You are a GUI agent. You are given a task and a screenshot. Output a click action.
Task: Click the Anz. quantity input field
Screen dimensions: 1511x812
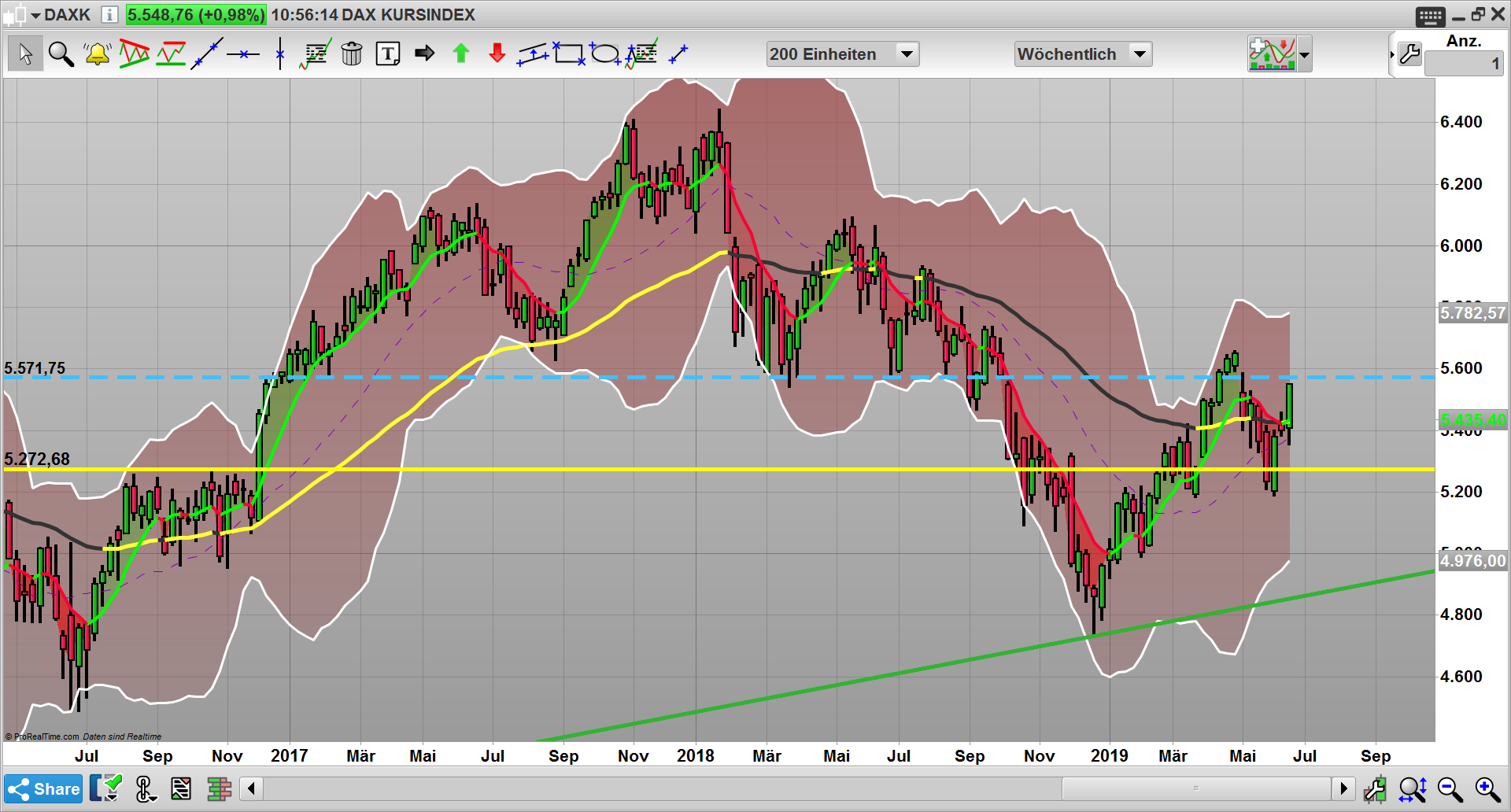(1464, 64)
